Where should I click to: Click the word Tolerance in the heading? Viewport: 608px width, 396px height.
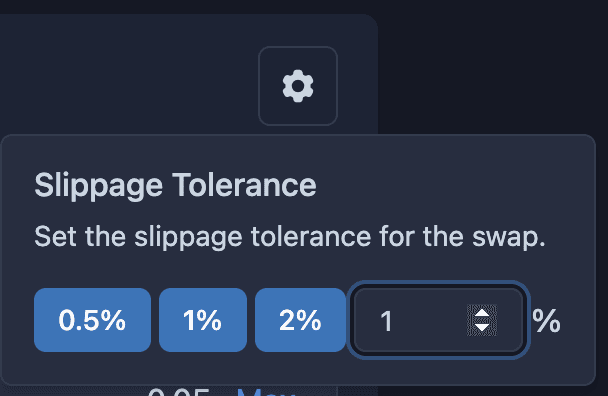tap(244, 185)
